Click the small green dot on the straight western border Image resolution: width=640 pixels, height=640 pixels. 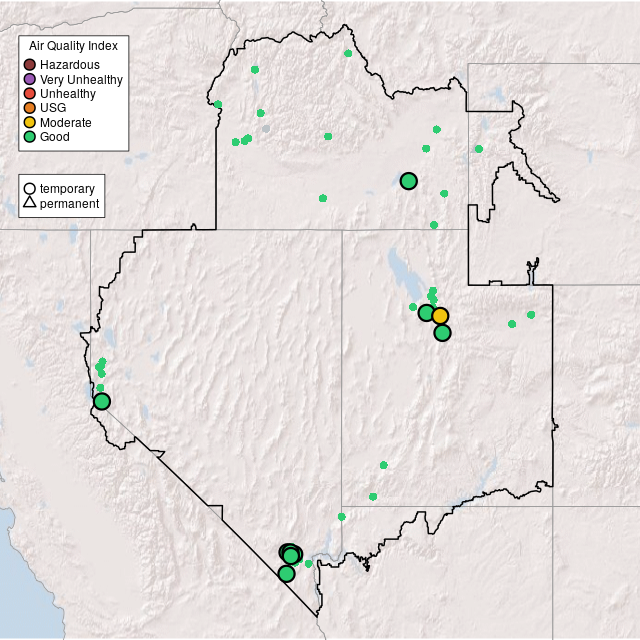click(218, 104)
